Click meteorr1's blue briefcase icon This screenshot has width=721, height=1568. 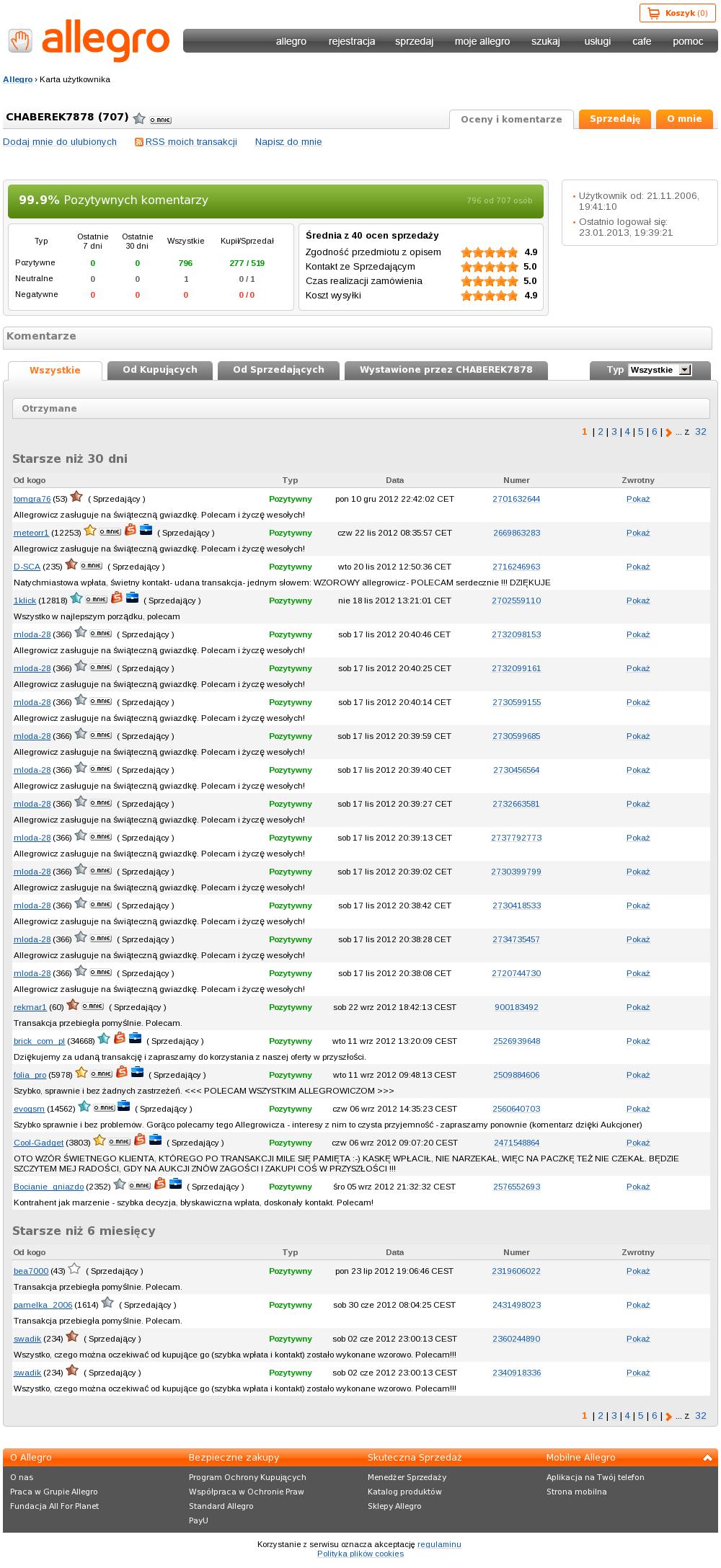tap(146, 531)
